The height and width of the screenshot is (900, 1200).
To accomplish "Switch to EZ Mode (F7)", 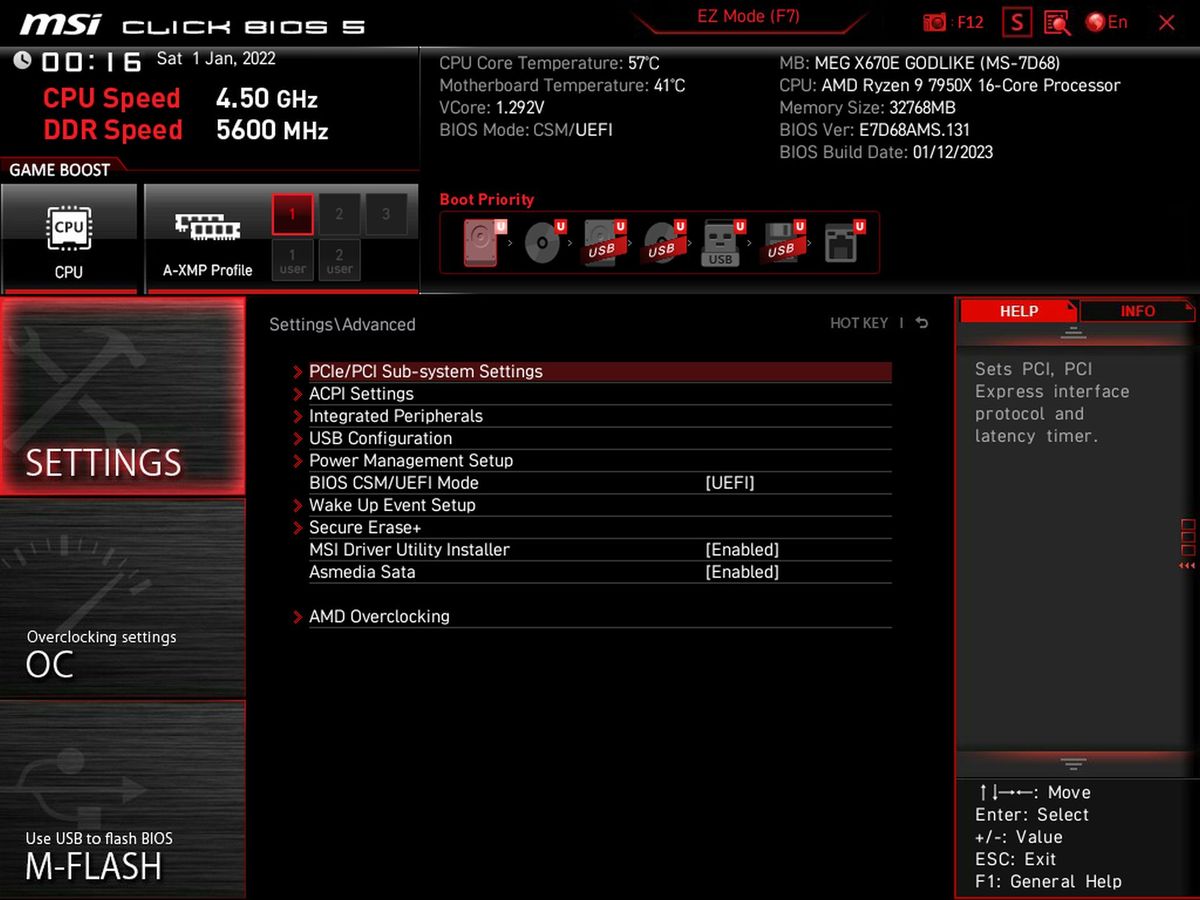I will (x=748, y=17).
